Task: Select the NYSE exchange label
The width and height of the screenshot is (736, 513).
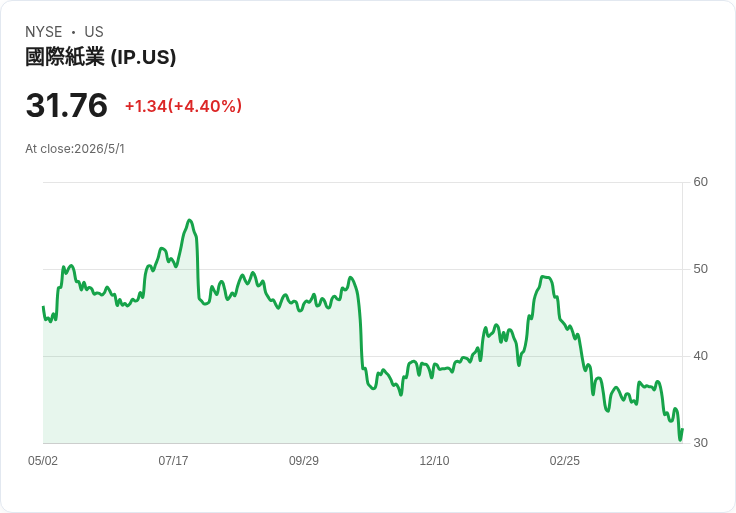Action: [43, 31]
